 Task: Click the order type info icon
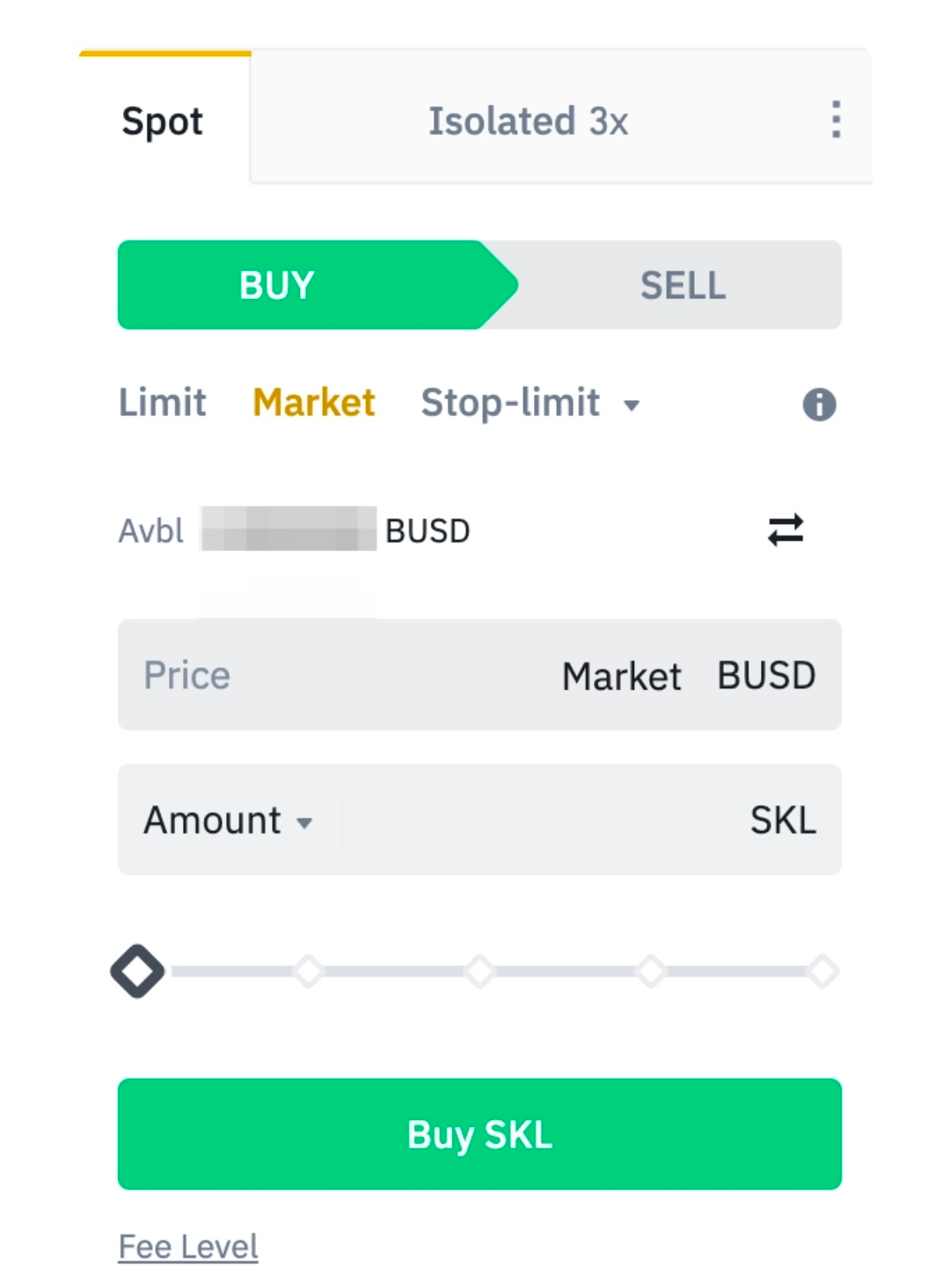coord(819,404)
